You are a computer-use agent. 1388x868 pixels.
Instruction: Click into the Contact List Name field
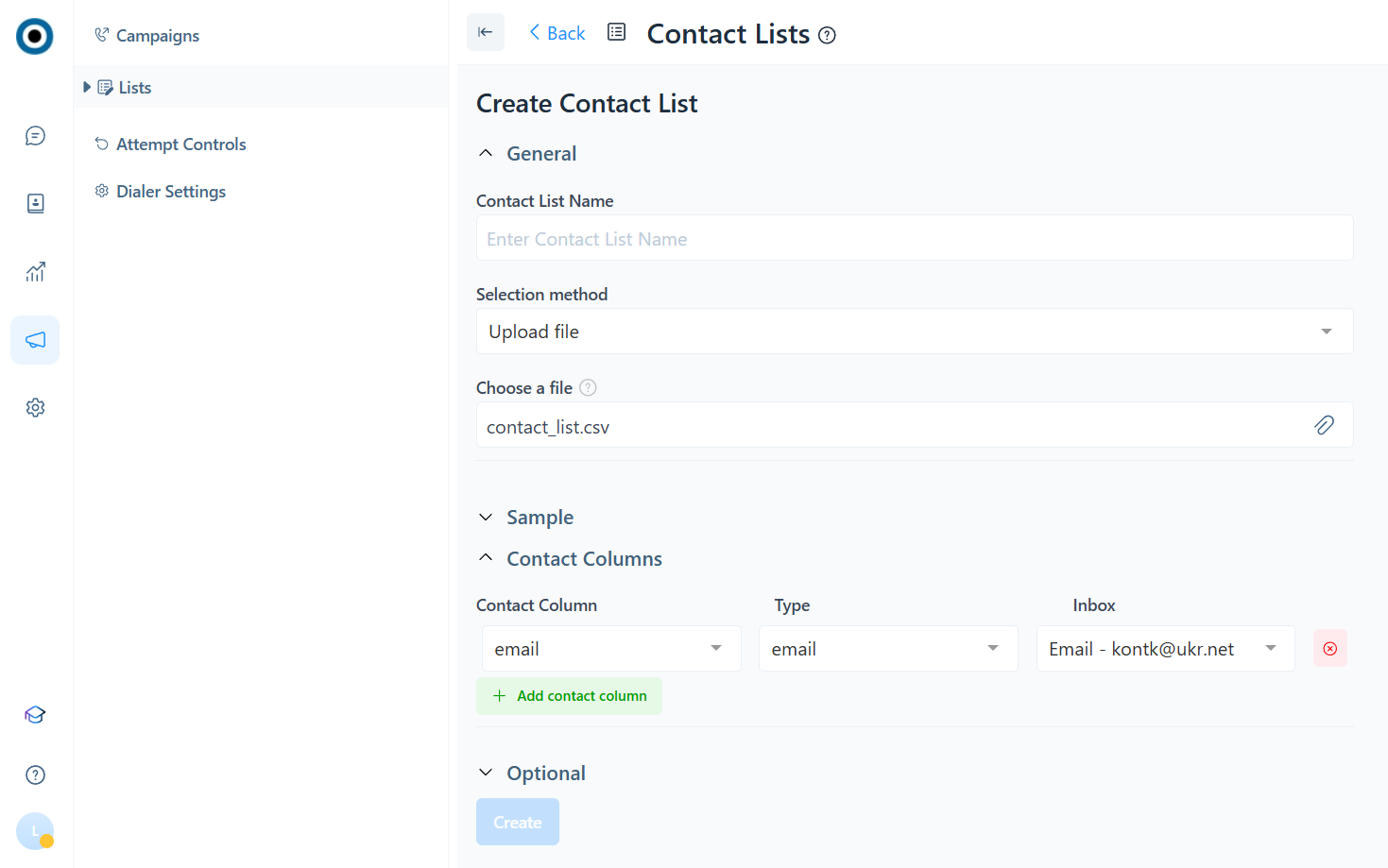click(x=914, y=239)
